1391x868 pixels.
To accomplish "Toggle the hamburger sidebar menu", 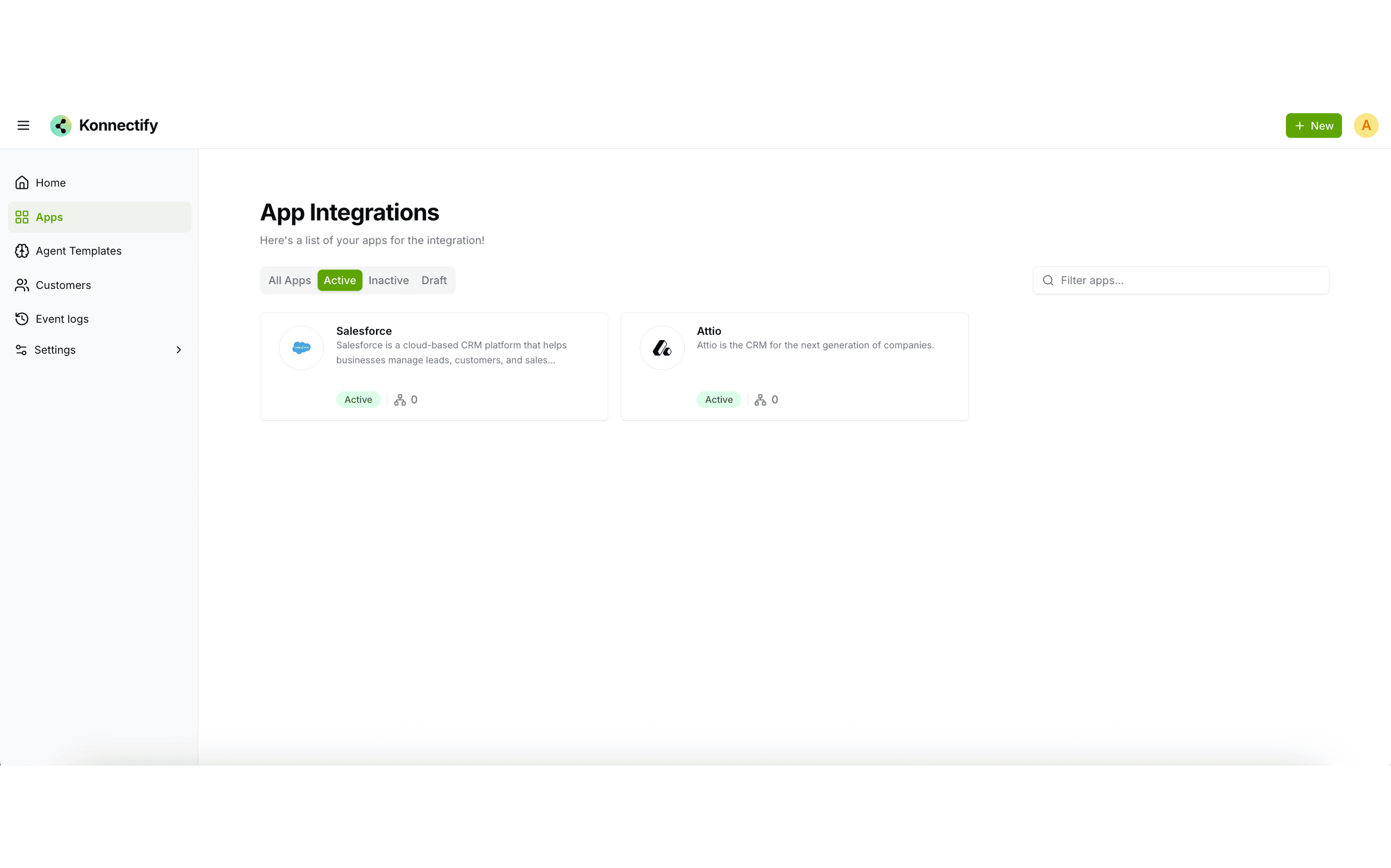I will tap(23, 125).
